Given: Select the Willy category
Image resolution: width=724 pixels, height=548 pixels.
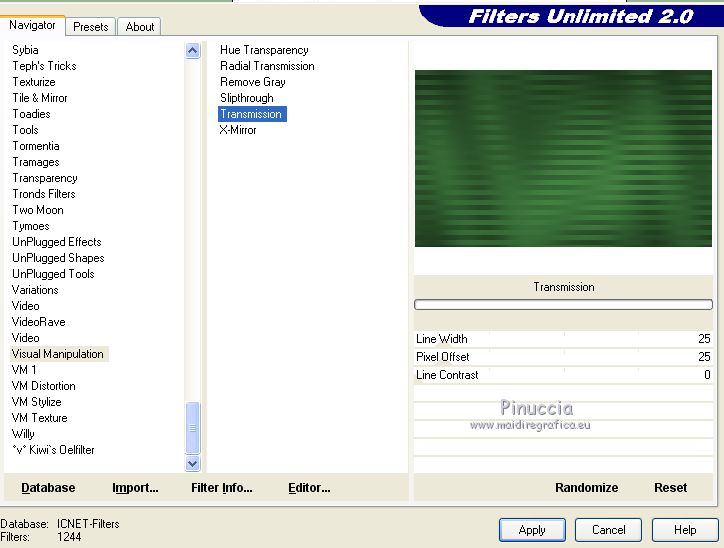Looking at the screenshot, I should click(23, 434).
